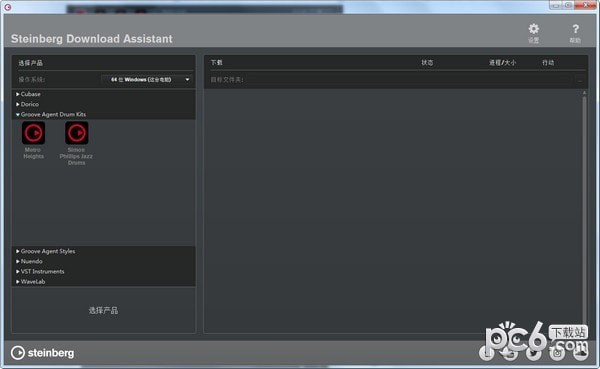Click the 下载 column header

tap(216, 62)
